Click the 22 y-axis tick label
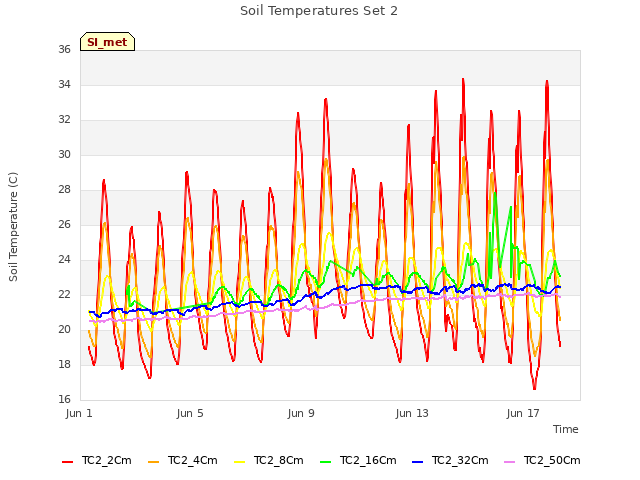 tap(64, 295)
